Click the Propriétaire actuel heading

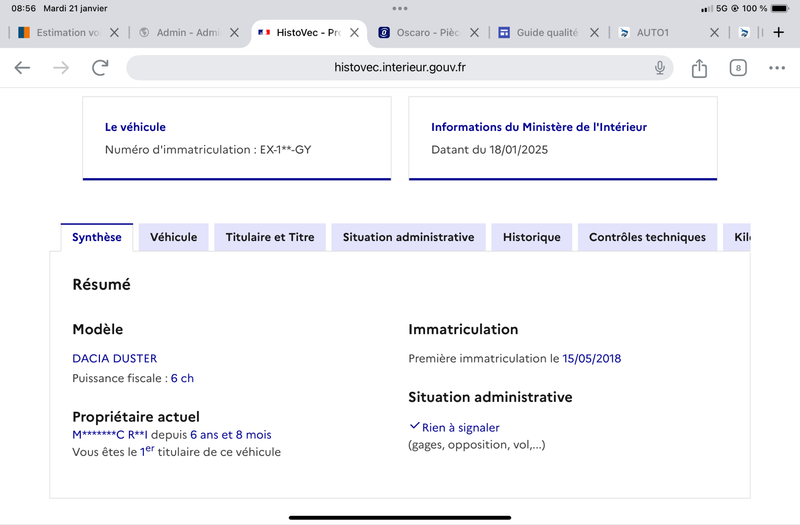click(x=136, y=417)
